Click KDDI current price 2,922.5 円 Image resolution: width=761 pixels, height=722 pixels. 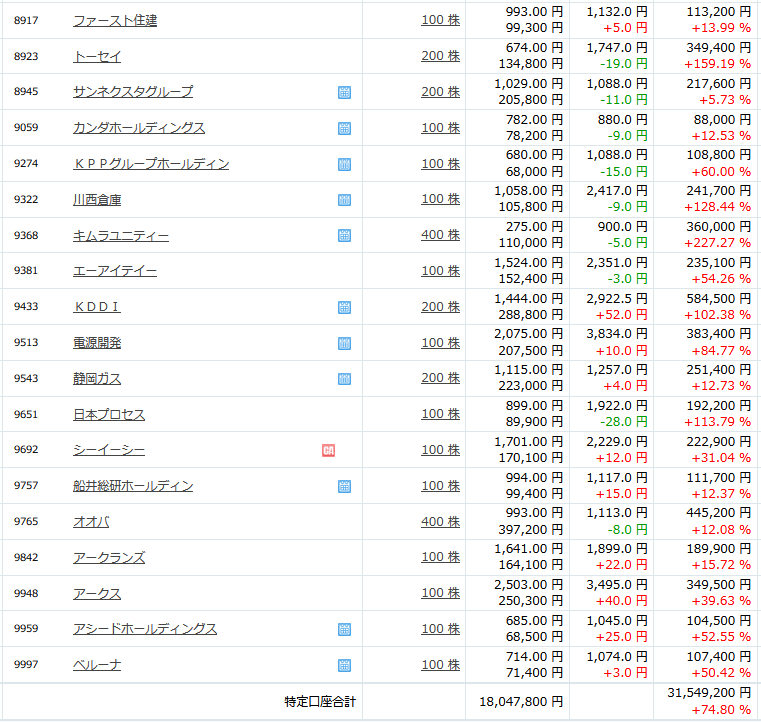point(616,299)
